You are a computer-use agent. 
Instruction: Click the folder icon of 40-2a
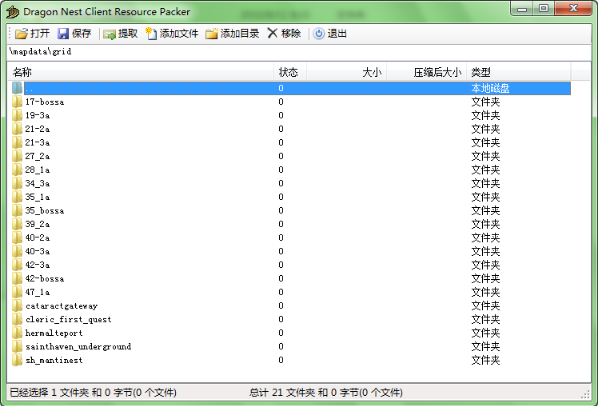17,238
